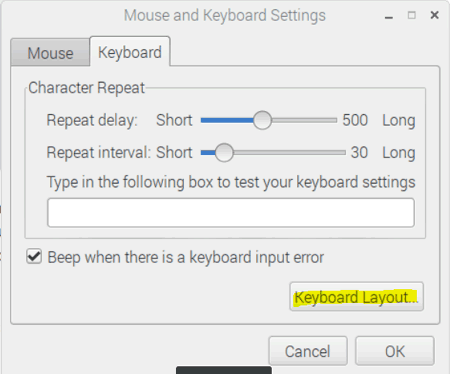
Task: Click the unfilled Repeat delay track toward Long
Action: tap(304, 120)
